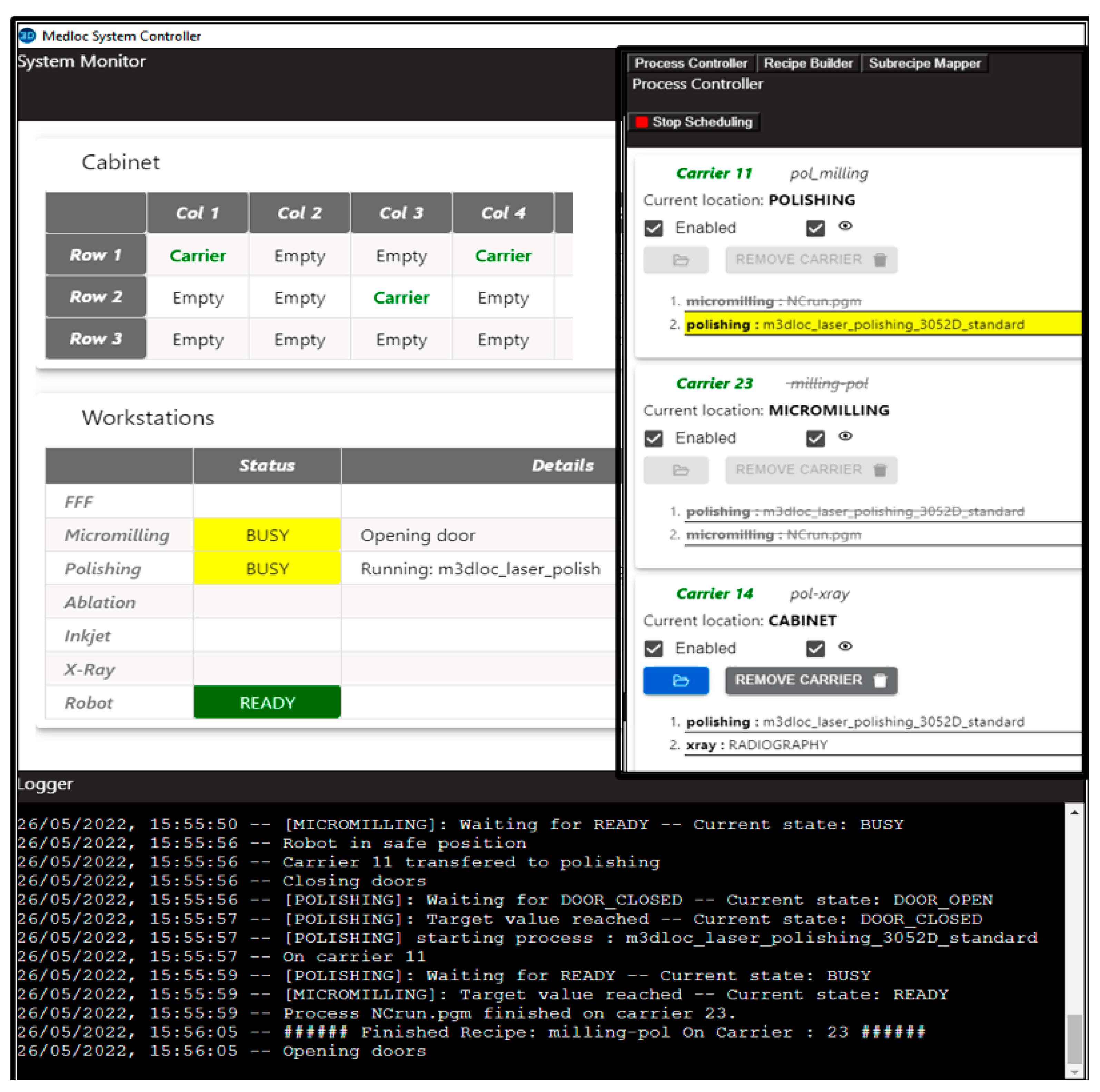The height and width of the screenshot is (1092, 1100).
Task: Open the Subrecipe Mapper tab
Action: point(924,63)
